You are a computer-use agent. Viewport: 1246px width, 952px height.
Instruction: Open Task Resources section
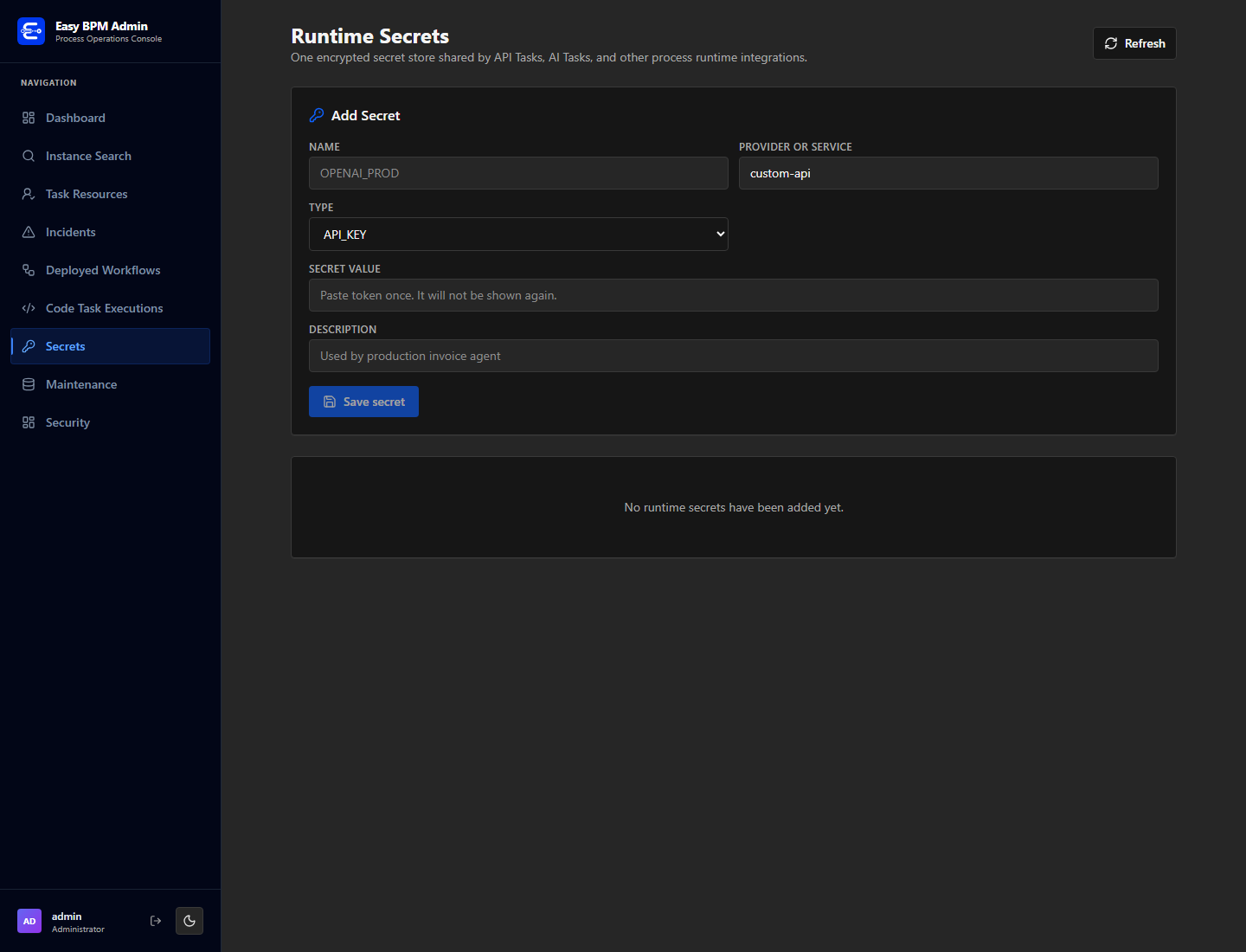[110, 194]
